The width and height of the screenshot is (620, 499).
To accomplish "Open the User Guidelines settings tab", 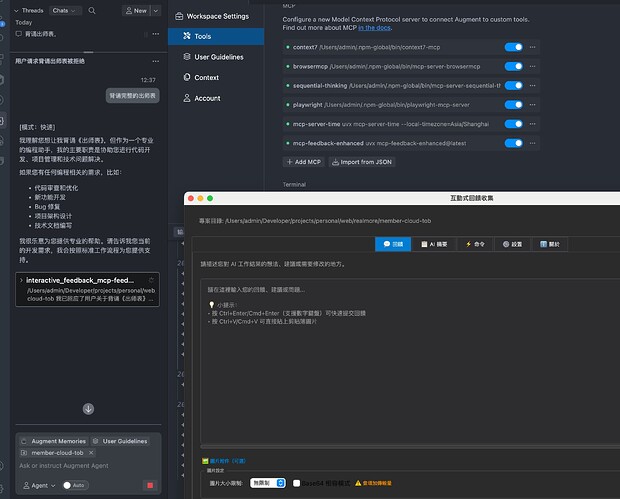I will pyautogui.click(x=216, y=57).
